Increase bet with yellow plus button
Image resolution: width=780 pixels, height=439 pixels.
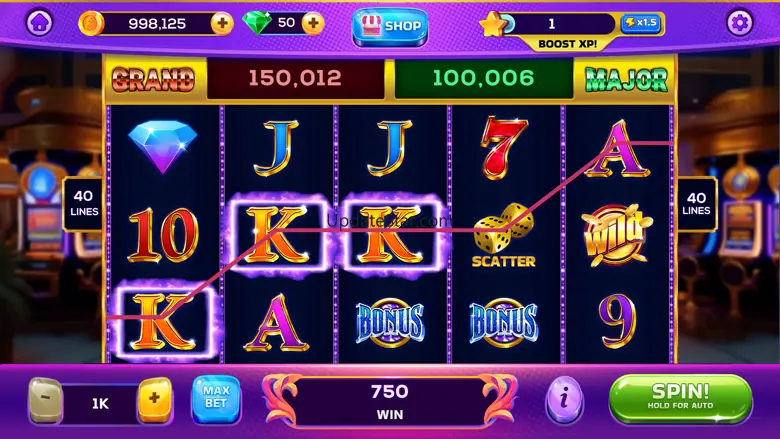(155, 400)
